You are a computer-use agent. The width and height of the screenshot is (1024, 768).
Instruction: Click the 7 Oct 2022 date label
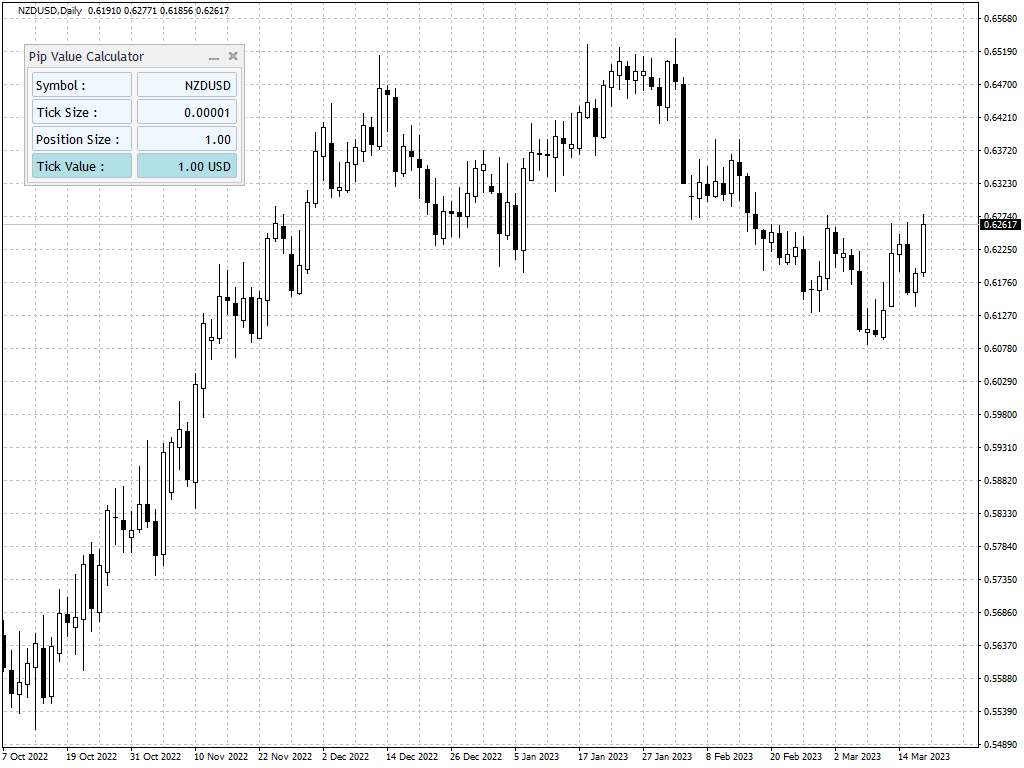25,756
